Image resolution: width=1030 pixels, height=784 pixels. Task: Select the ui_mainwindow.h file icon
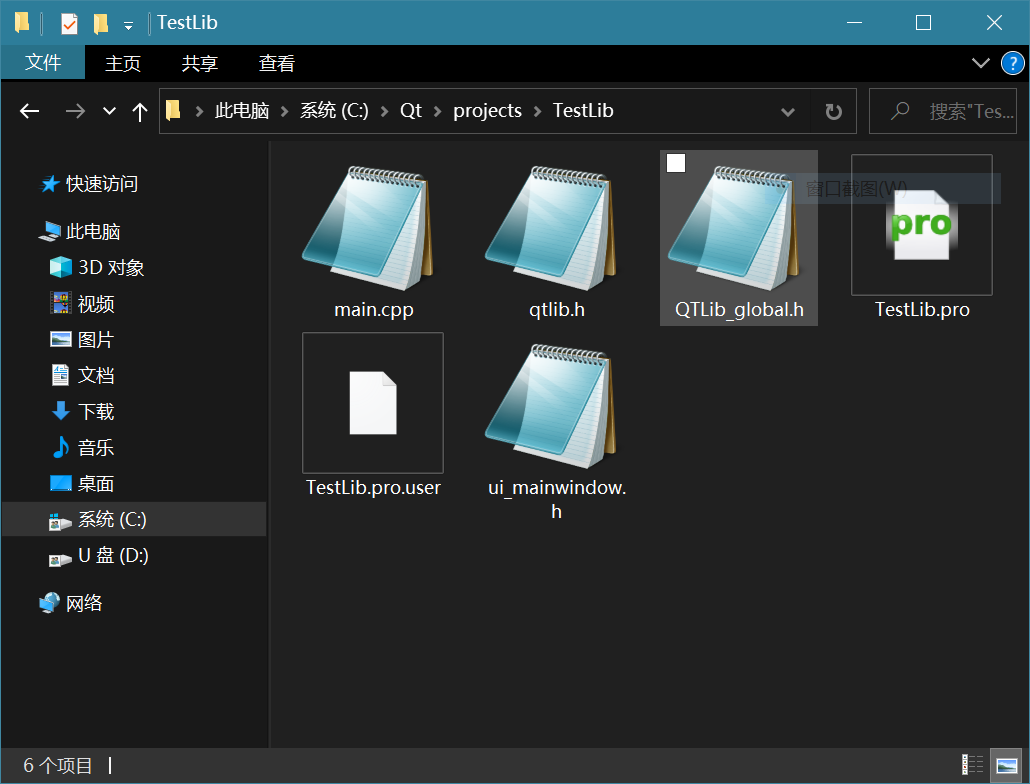point(556,407)
